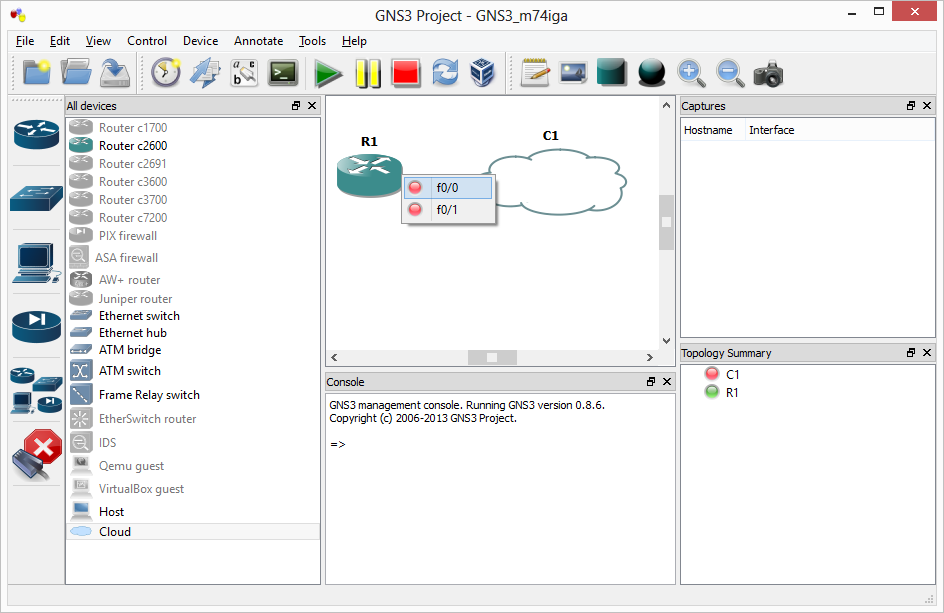Select Router c1700 in device list
The image size is (944, 613).
click(x=193, y=128)
